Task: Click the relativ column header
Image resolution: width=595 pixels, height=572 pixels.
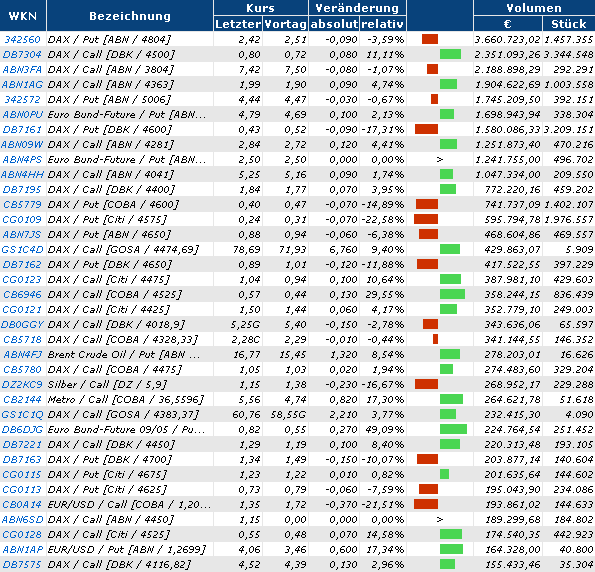Action: [382, 24]
